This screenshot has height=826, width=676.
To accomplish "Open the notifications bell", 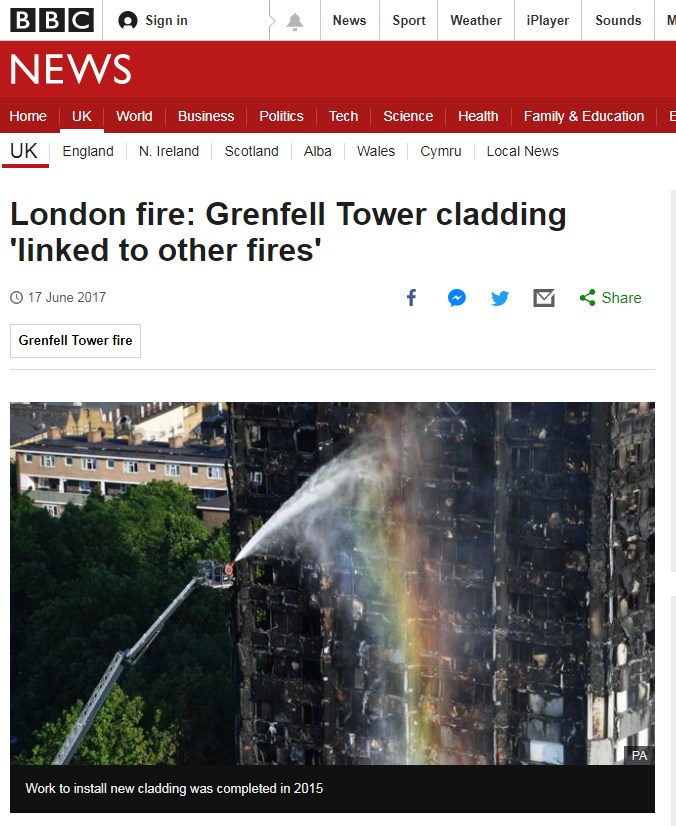I will pyautogui.click(x=295, y=21).
